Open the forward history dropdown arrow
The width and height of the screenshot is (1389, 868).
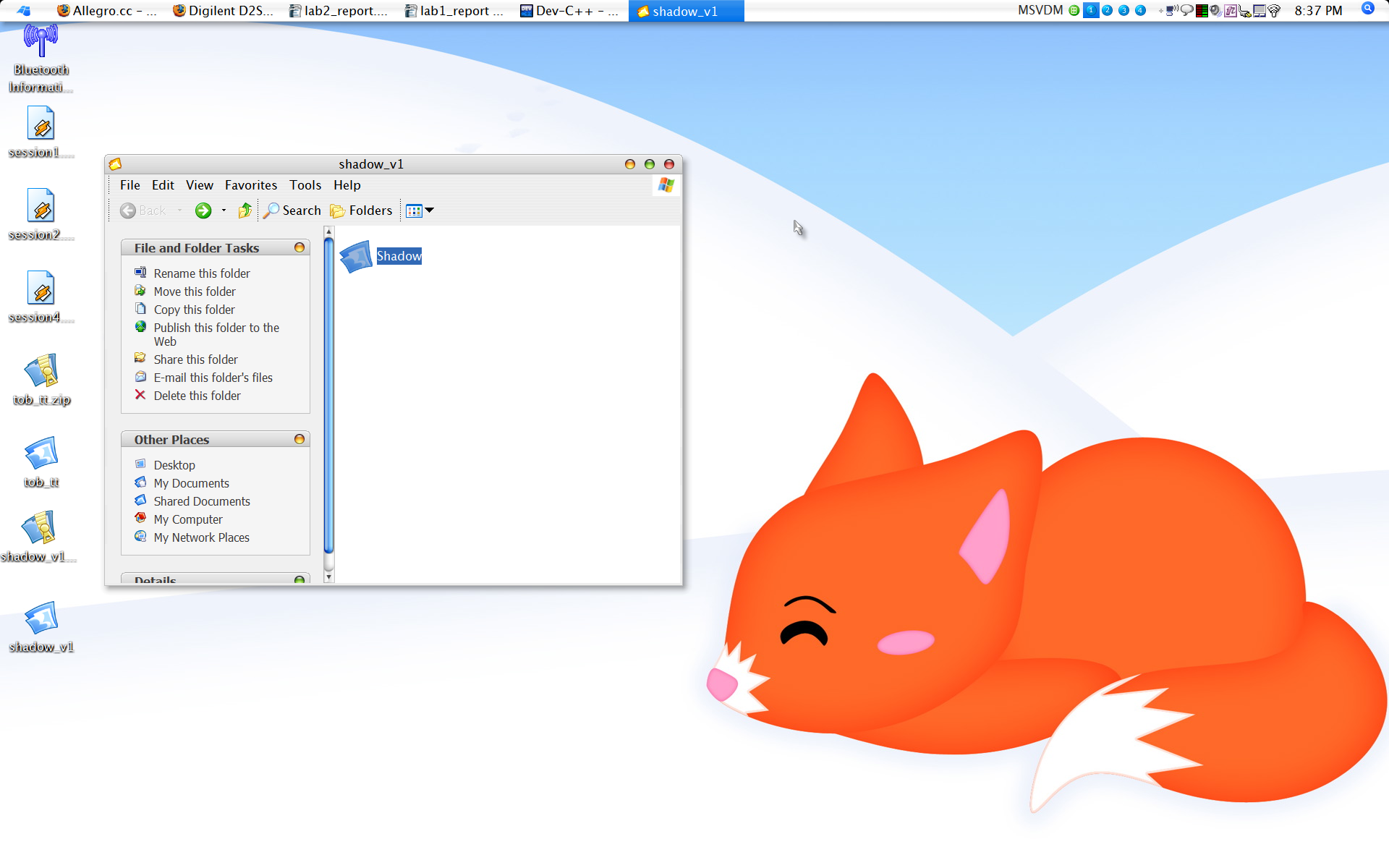coord(224,210)
